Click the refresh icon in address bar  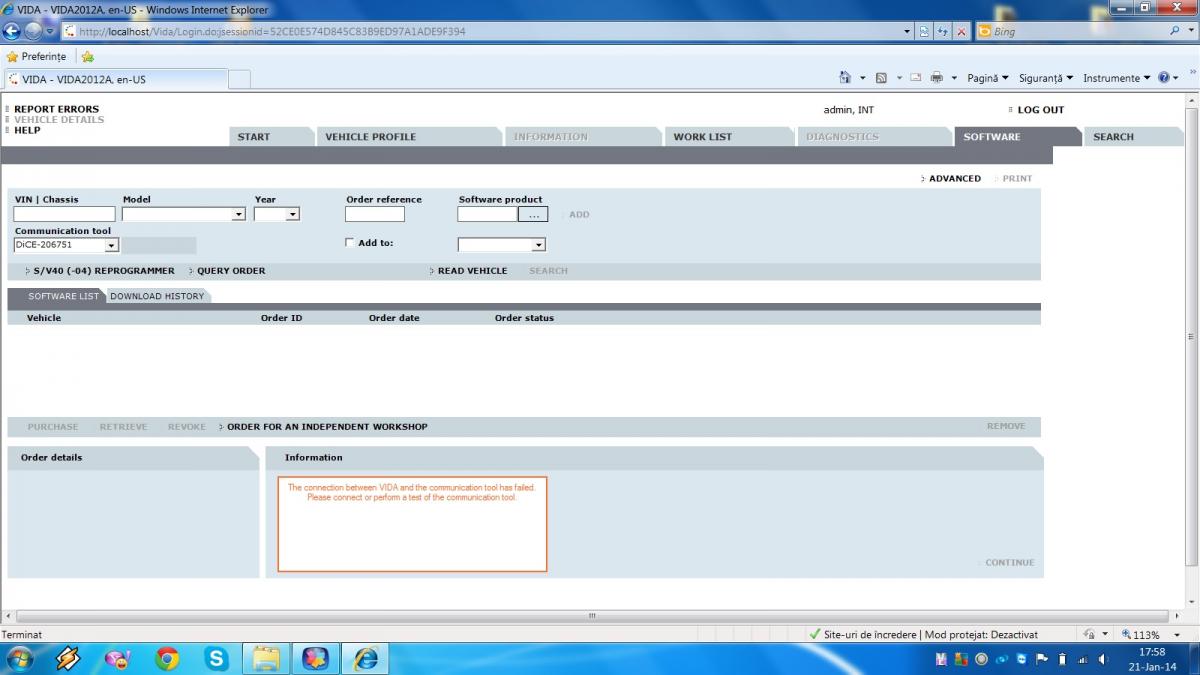coord(942,31)
